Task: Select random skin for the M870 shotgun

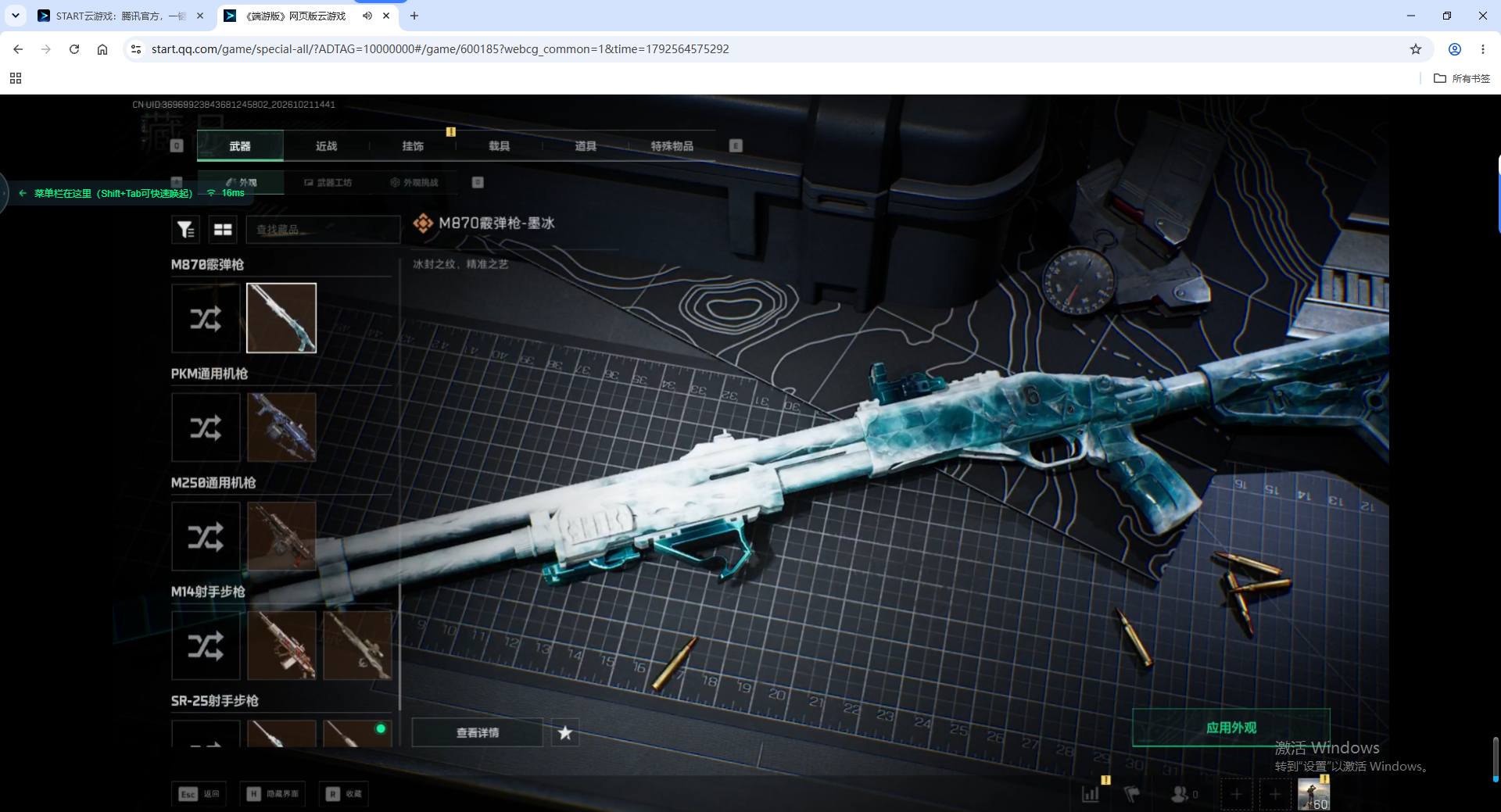Action: tap(206, 318)
